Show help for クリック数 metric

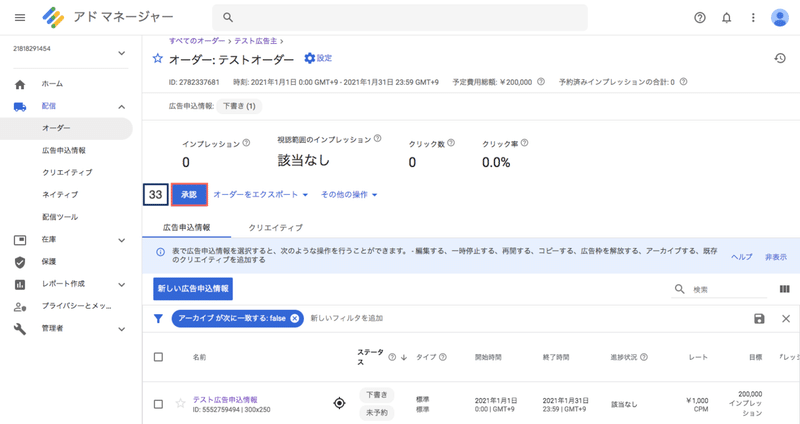[x=451, y=143]
